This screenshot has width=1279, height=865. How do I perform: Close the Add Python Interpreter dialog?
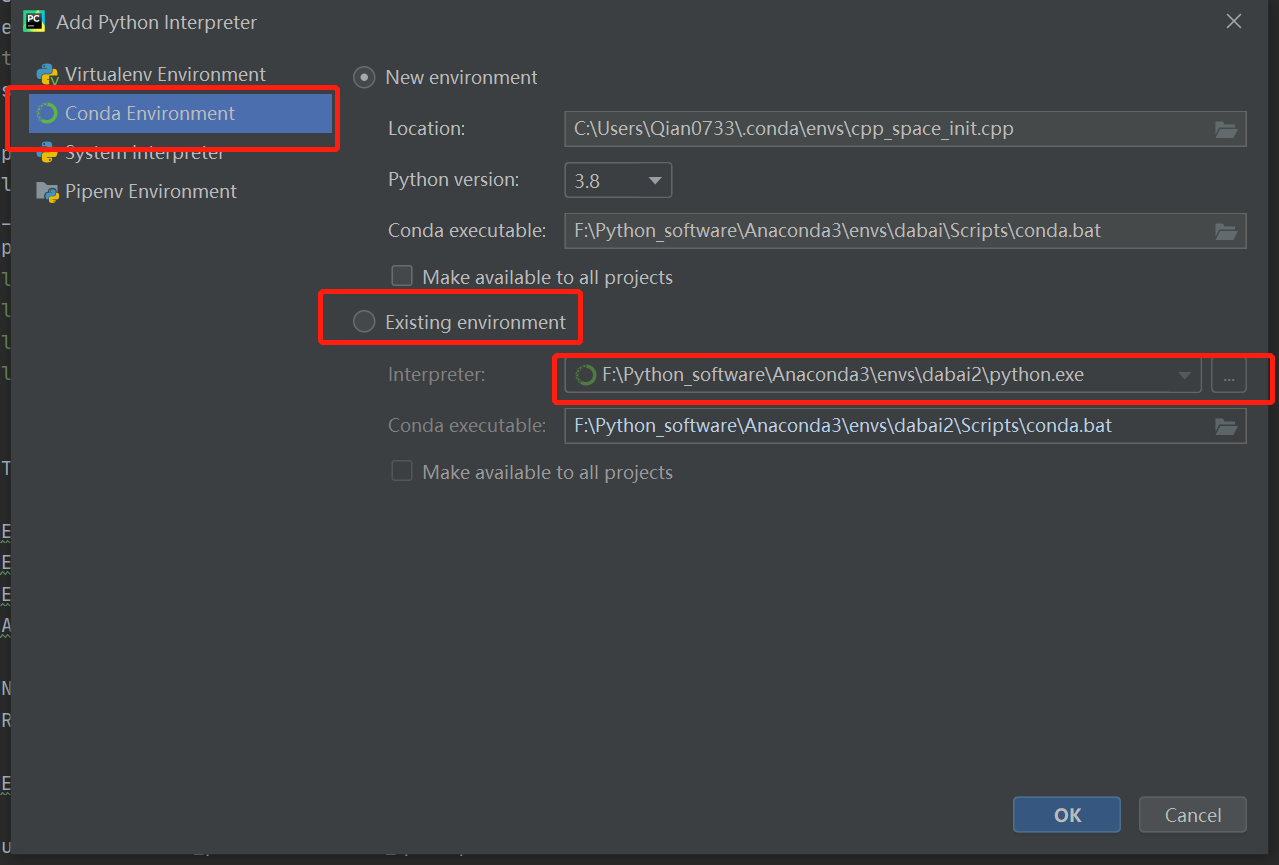(1235, 21)
